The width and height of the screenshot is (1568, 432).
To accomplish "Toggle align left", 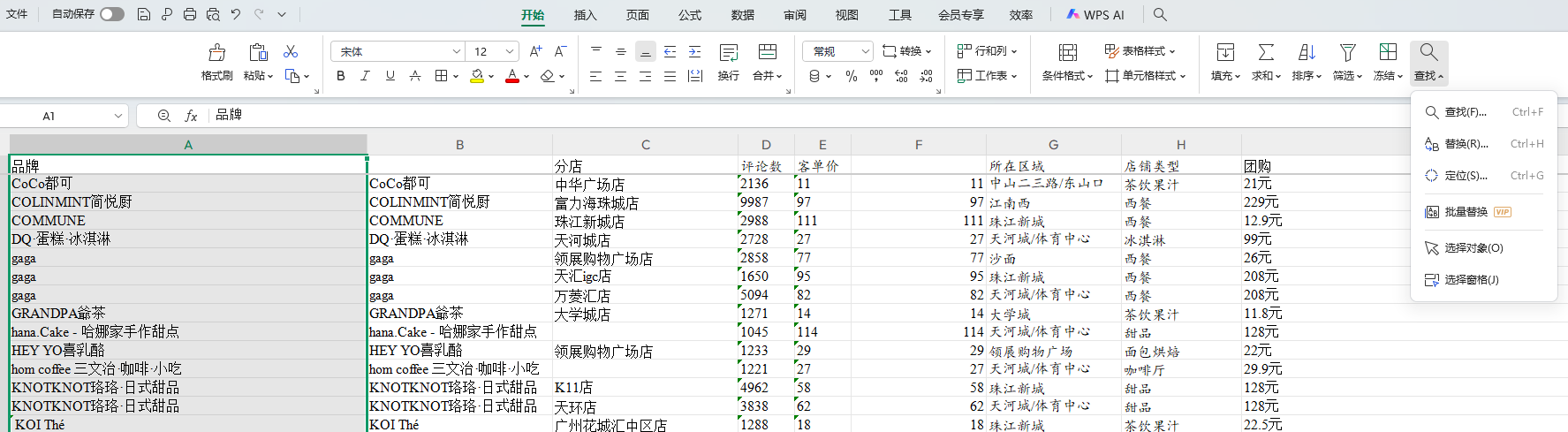I will click(x=596, y=76).
